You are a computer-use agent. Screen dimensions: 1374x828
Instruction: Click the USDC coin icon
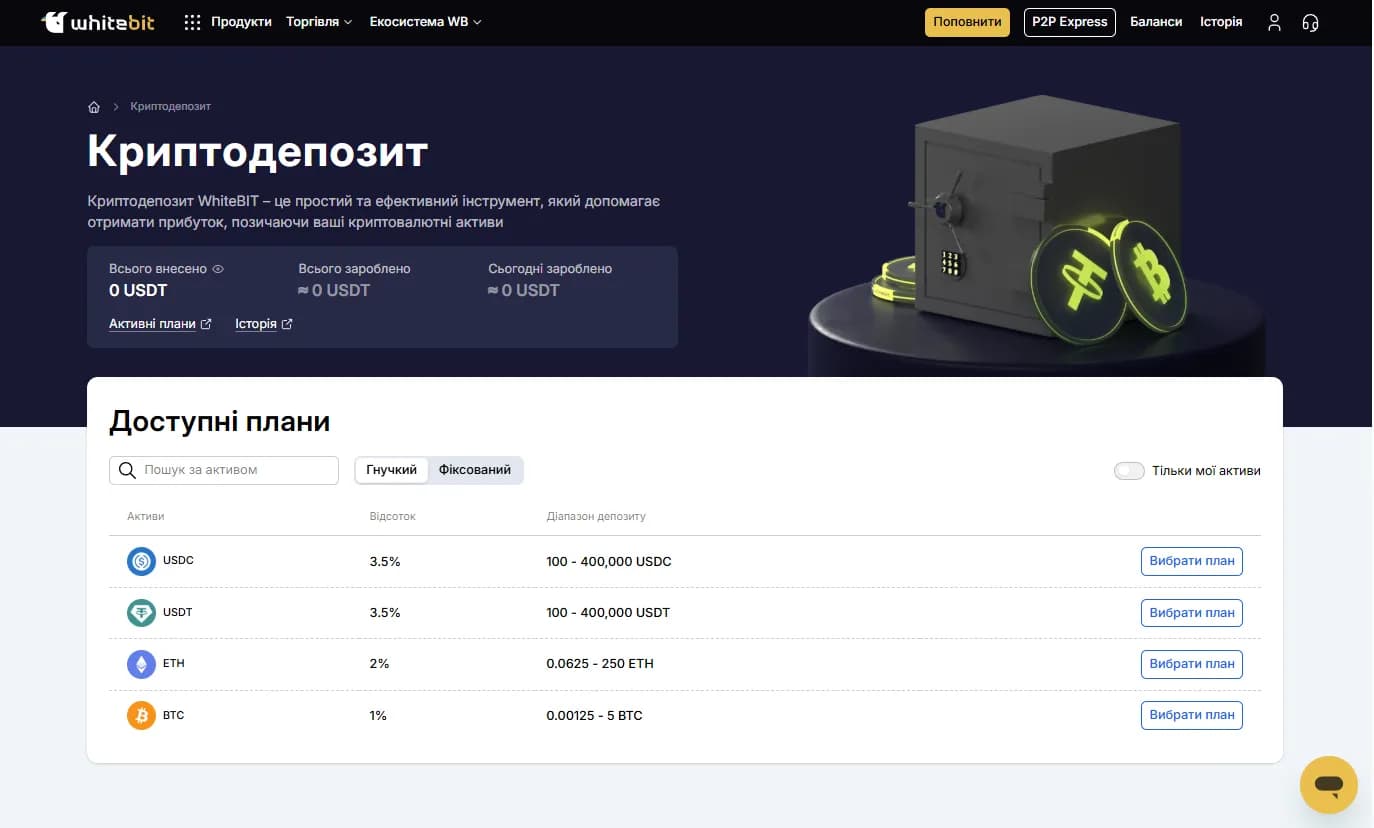142,561
